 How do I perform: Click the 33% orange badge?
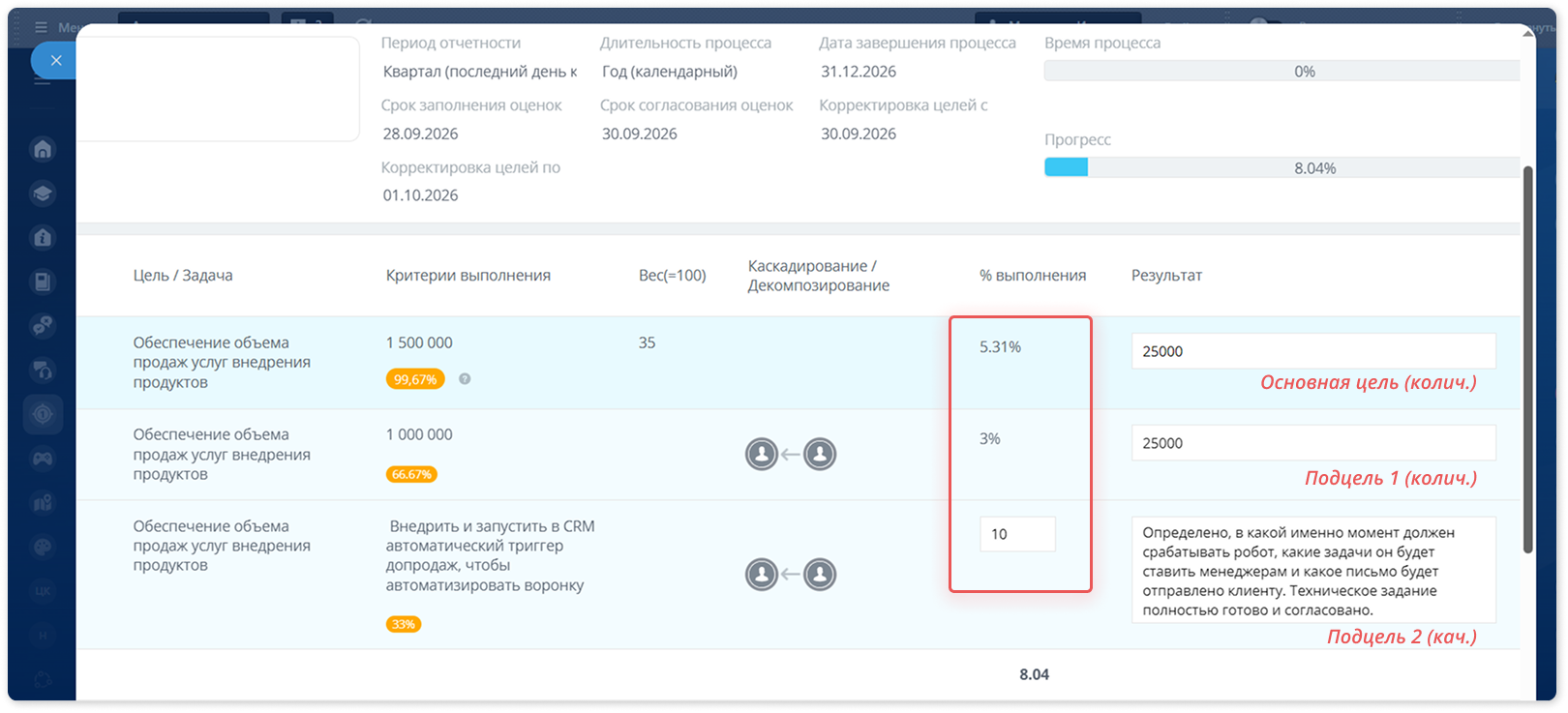tap(404, 624)
